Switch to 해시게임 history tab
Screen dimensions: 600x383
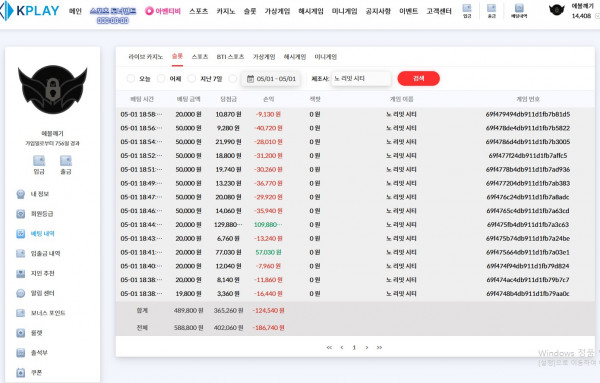click(x=295, y=57)
